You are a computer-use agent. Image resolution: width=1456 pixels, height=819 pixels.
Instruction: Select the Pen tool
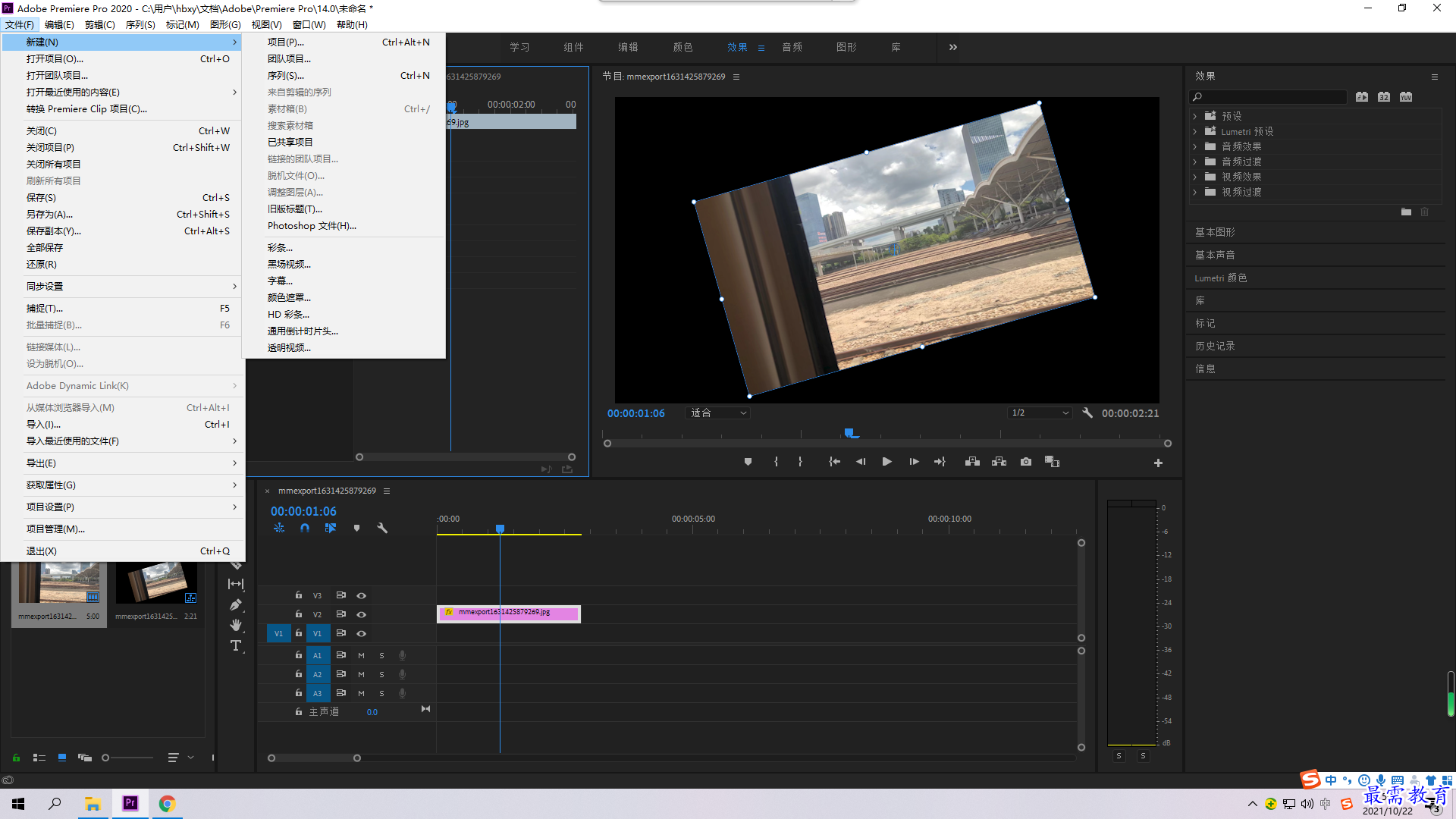(236, 604)
